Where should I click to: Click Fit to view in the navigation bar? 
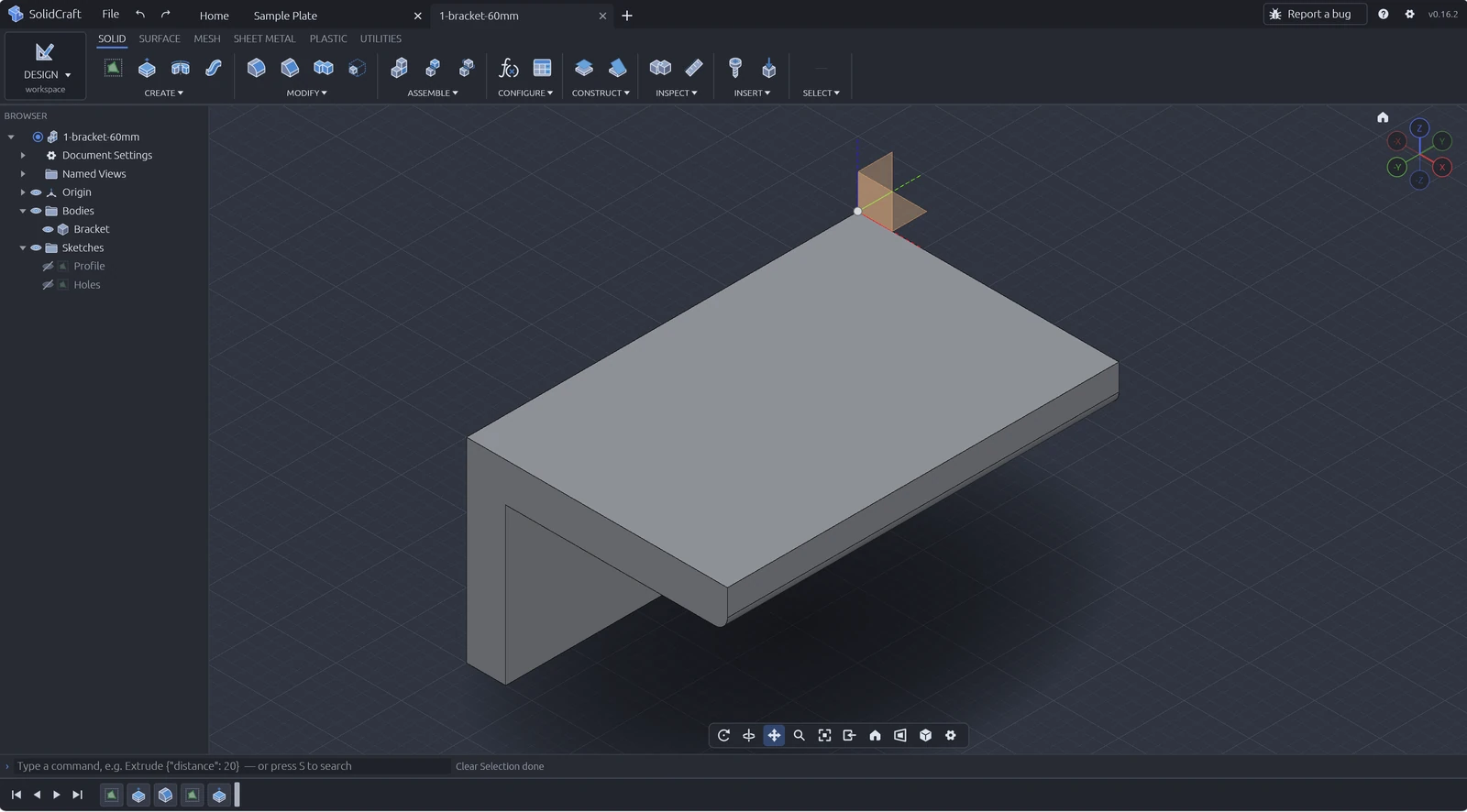pos(825,736)
